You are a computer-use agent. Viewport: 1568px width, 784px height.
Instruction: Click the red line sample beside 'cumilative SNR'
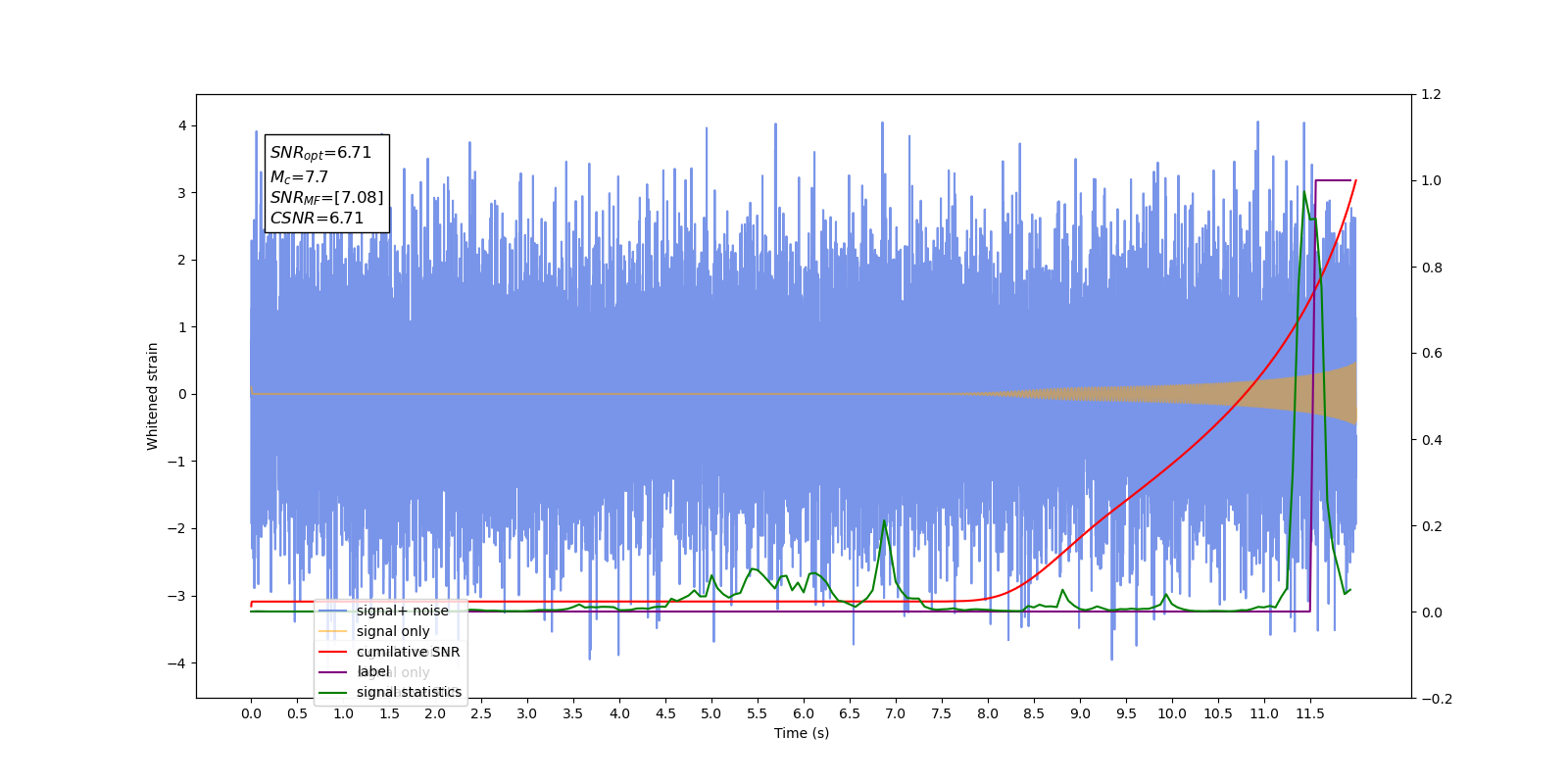333,652
